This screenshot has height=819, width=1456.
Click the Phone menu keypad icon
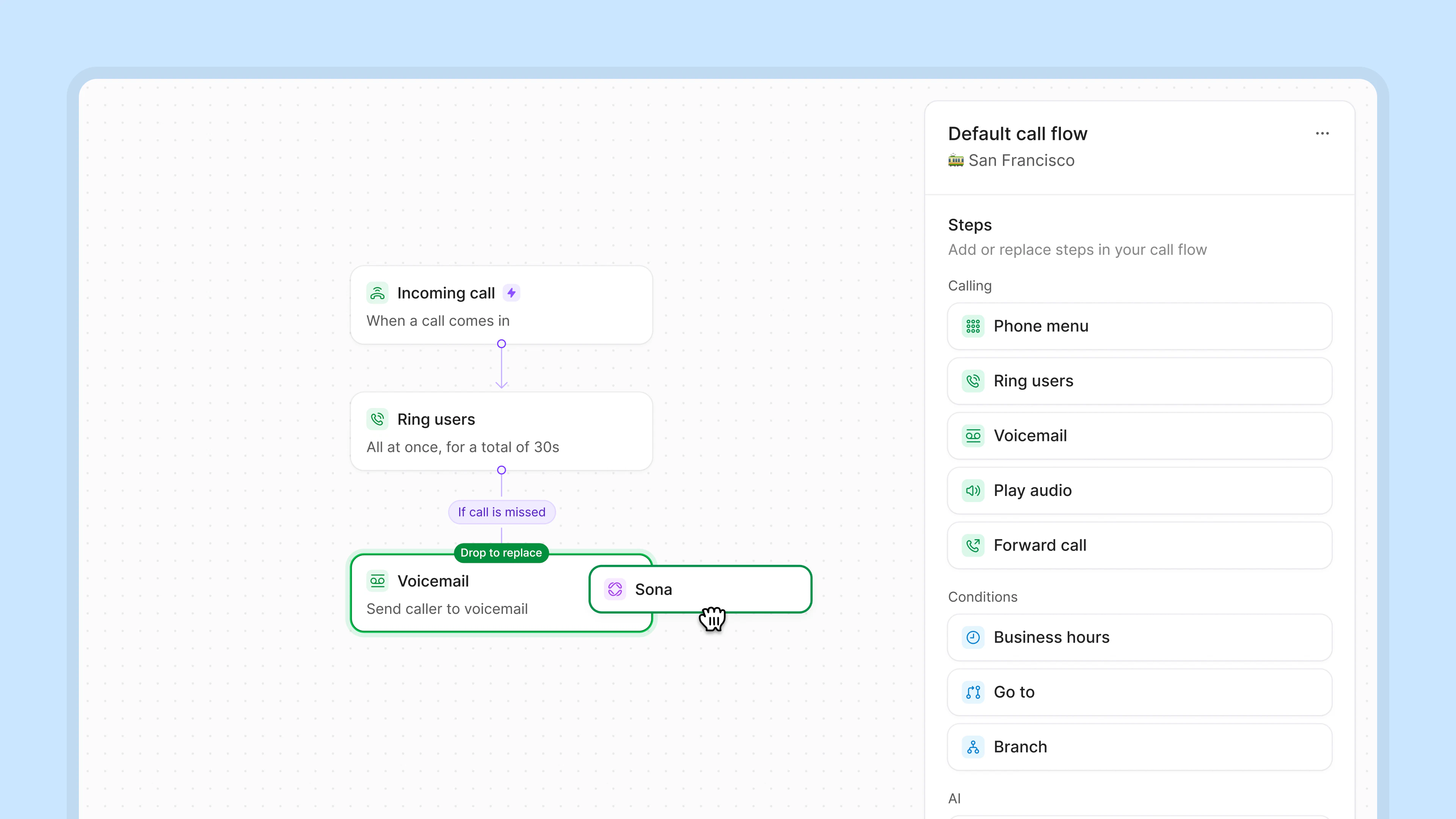(973, 326)
